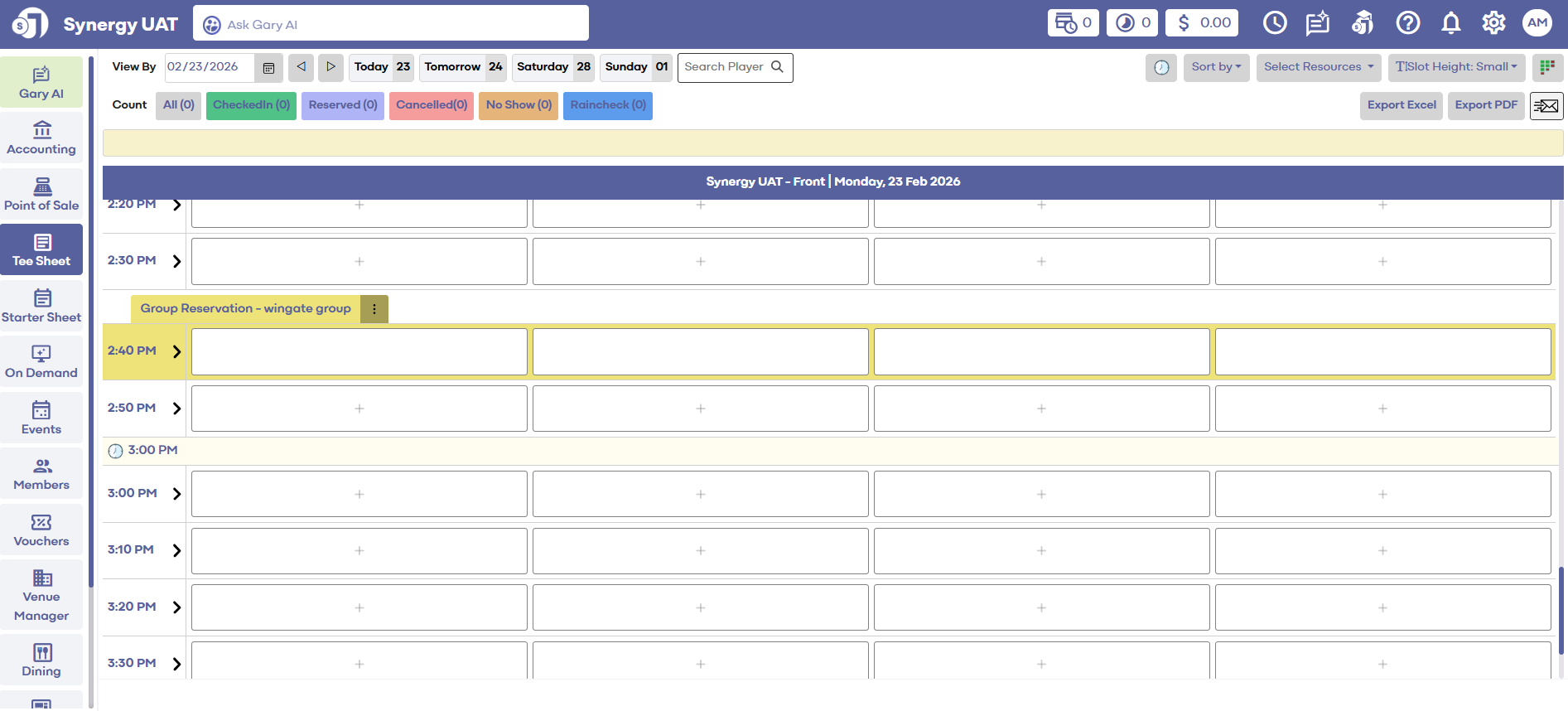Go to previous day arrow
Viewport: 1568px width, 711px height.
(302, 67)
